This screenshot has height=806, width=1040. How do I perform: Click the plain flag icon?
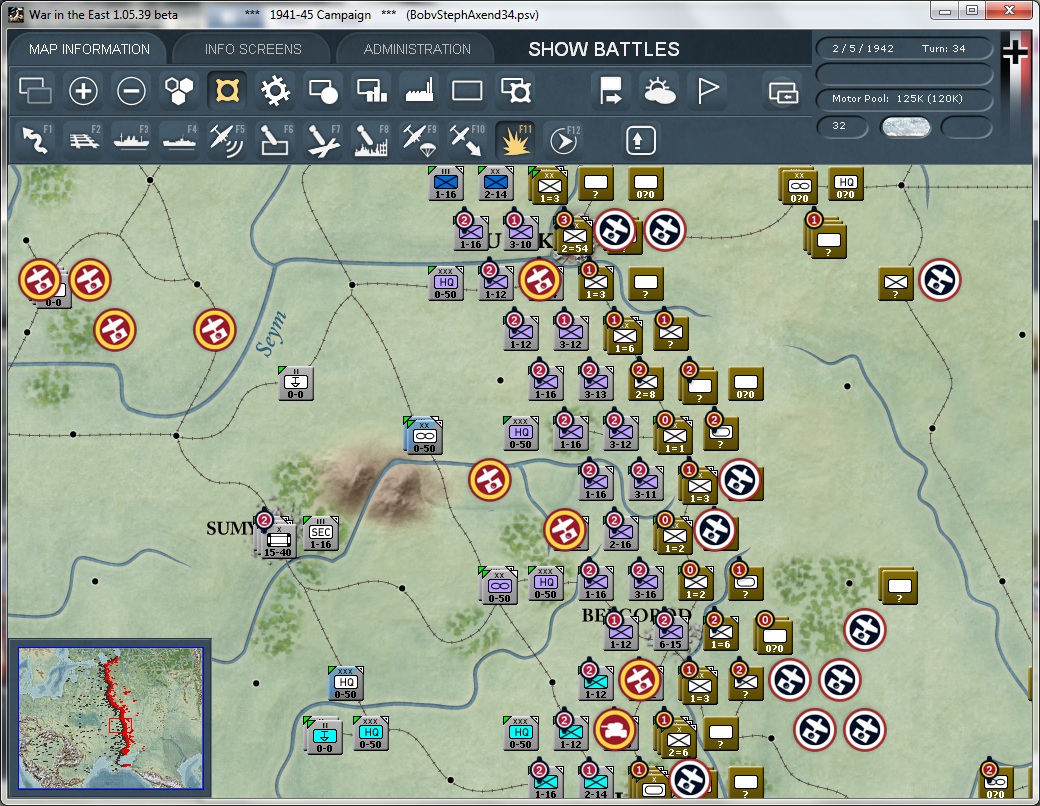pos(707,91)
